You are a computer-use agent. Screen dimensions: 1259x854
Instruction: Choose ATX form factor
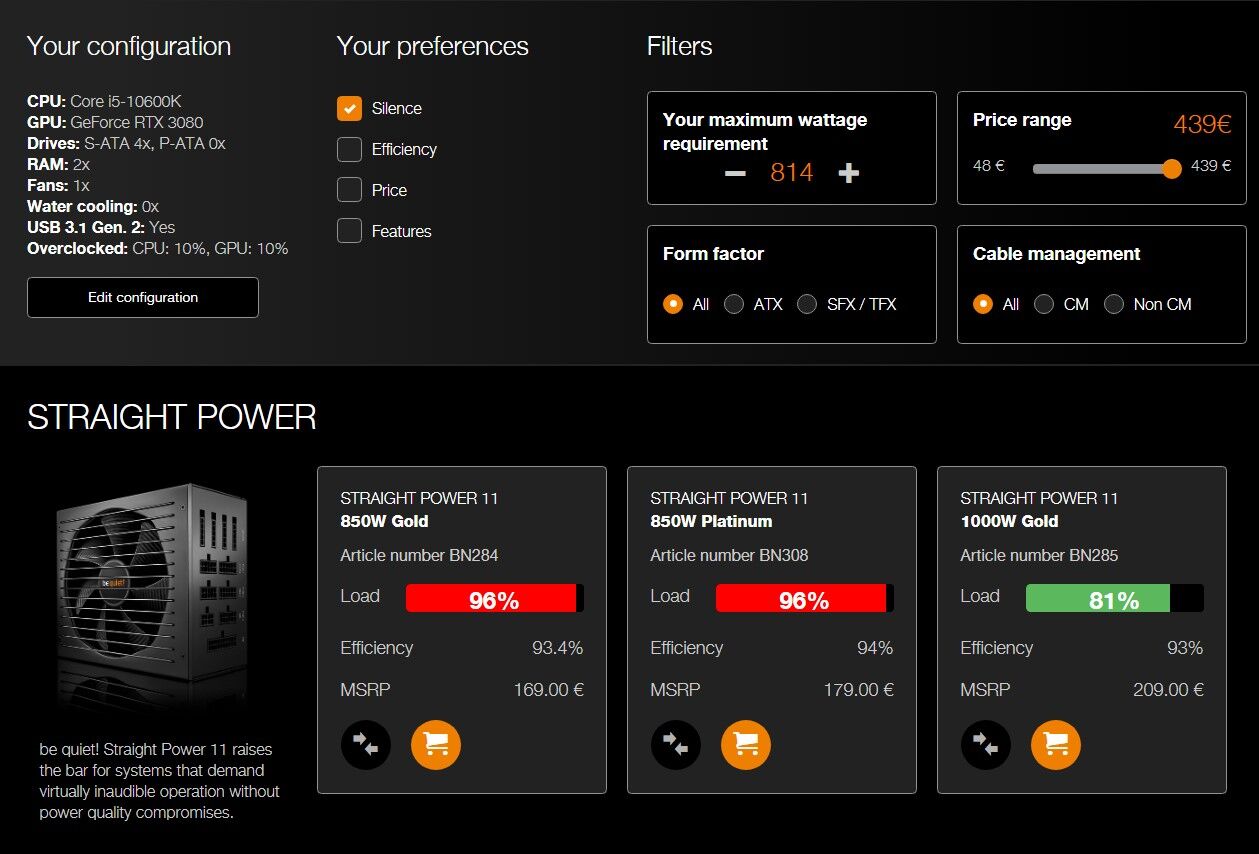(734, 304)
